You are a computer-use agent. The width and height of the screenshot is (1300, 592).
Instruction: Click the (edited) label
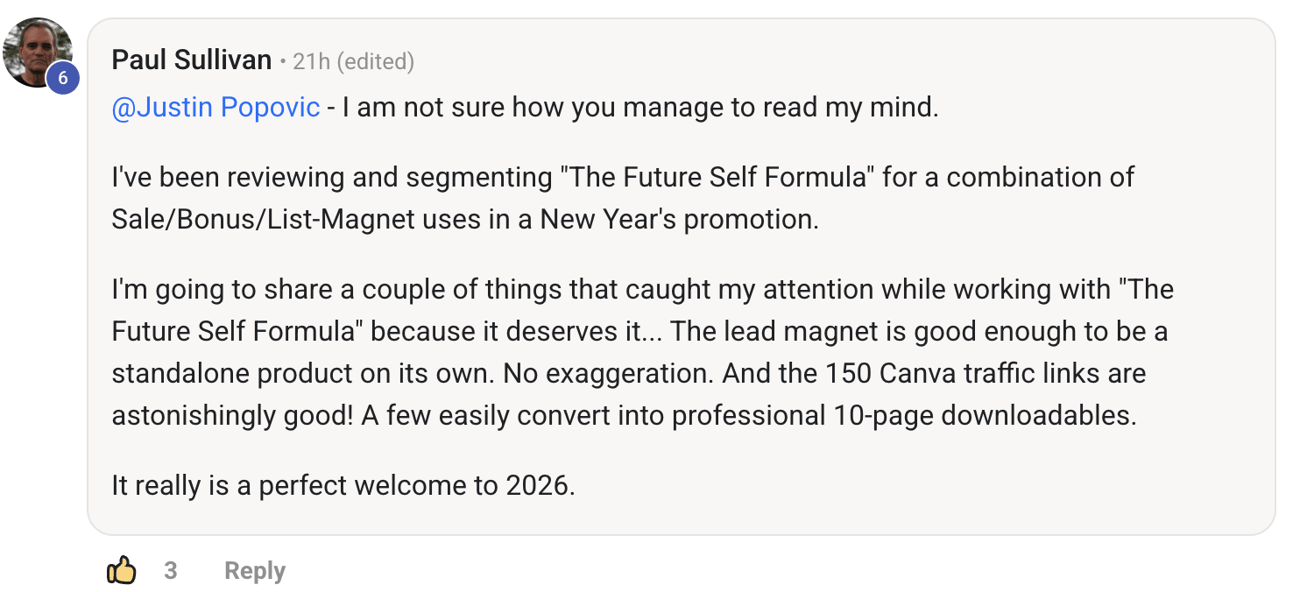(x=375, y=61)
